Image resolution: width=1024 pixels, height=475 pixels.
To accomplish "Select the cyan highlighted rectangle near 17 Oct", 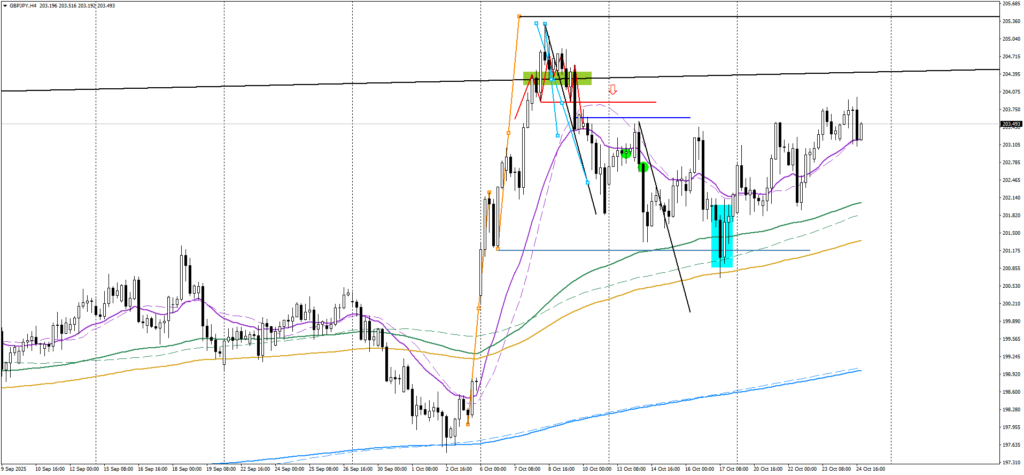I will (x=721, y=235).
